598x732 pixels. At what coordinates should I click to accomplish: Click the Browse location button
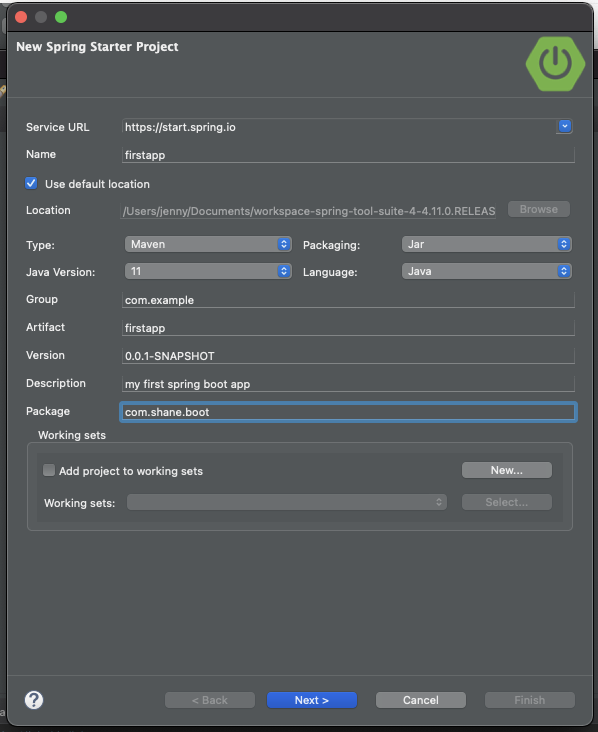(x=539, y=209)
